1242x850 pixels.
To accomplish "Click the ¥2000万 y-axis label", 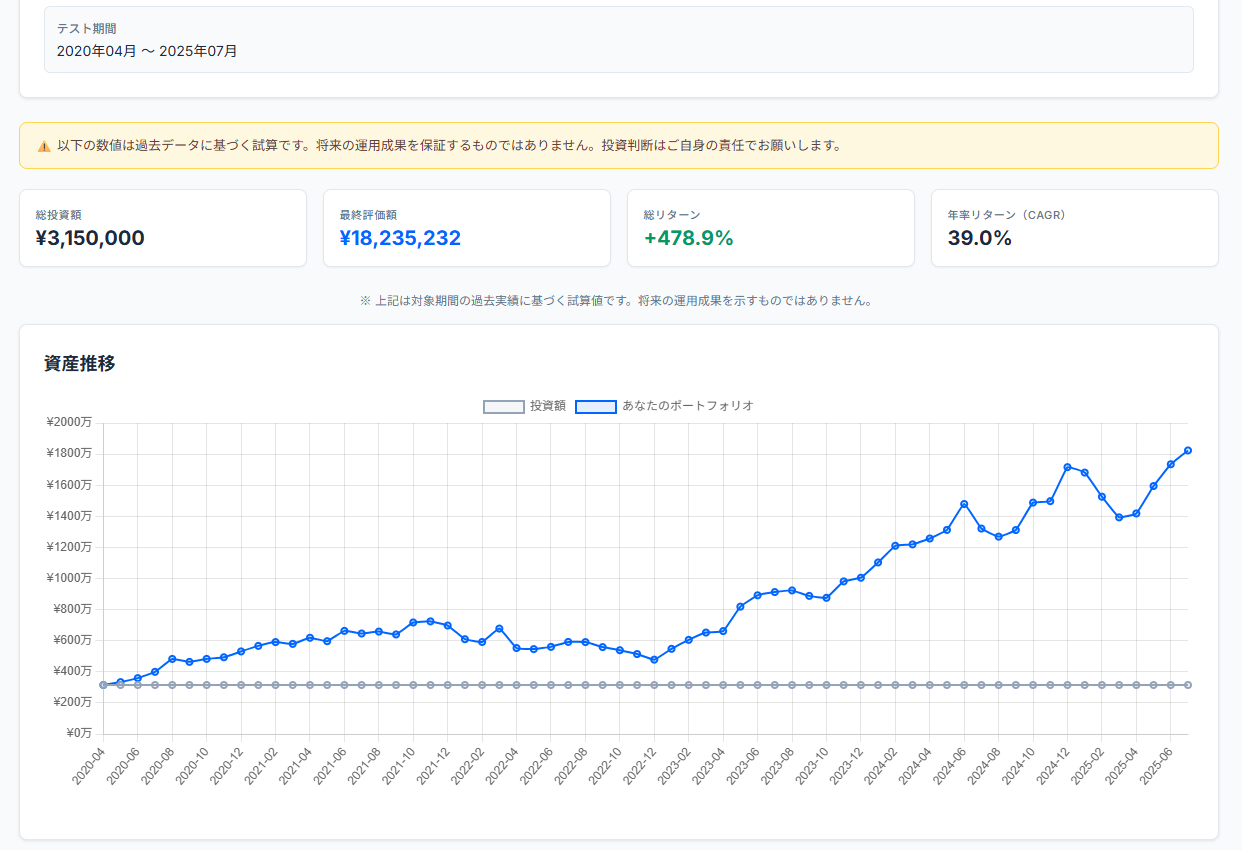I will [x=68, y=422].
